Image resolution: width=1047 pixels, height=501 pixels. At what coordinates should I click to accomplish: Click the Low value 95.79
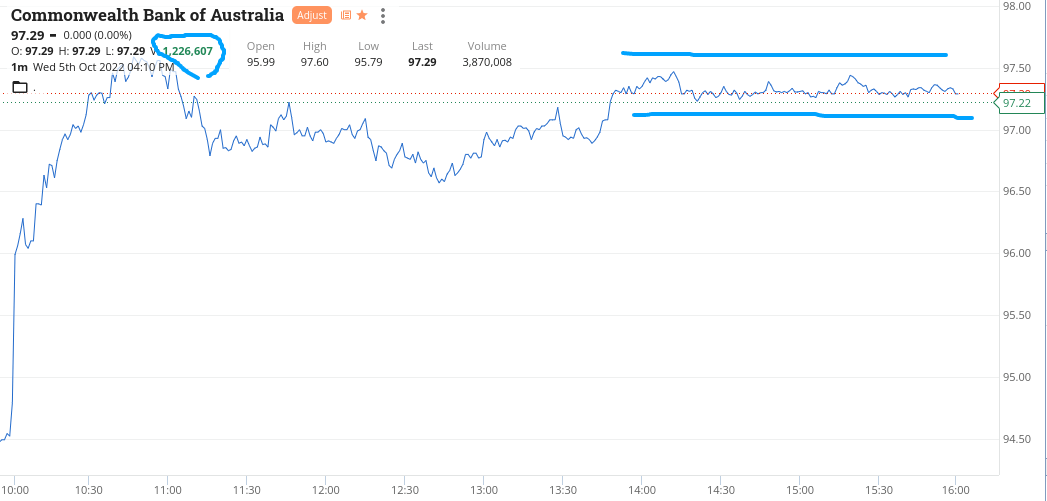coord(368,62)
